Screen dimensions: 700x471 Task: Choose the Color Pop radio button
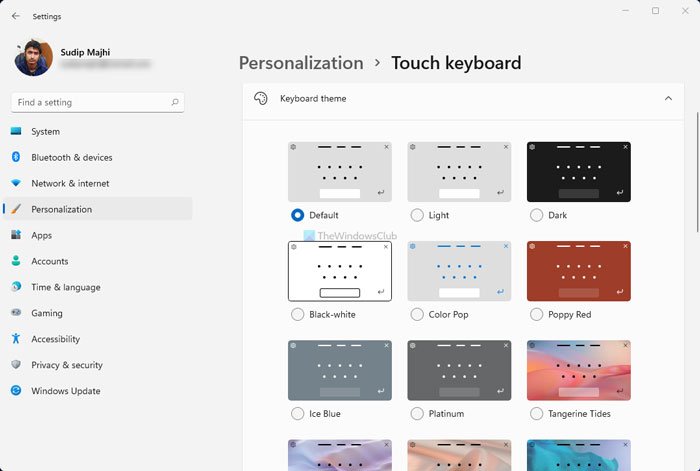pos(417,314)
